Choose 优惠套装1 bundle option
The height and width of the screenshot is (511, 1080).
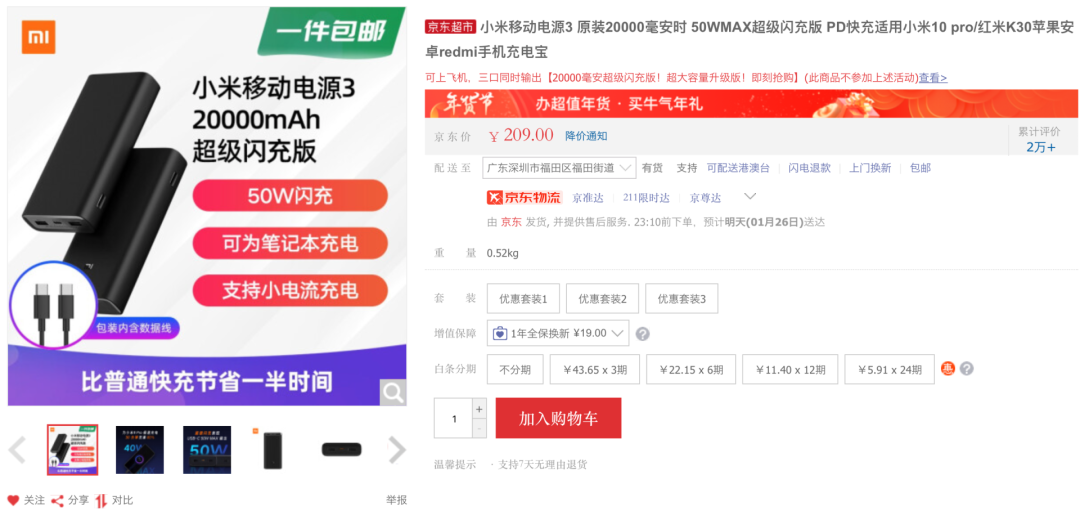523,299
